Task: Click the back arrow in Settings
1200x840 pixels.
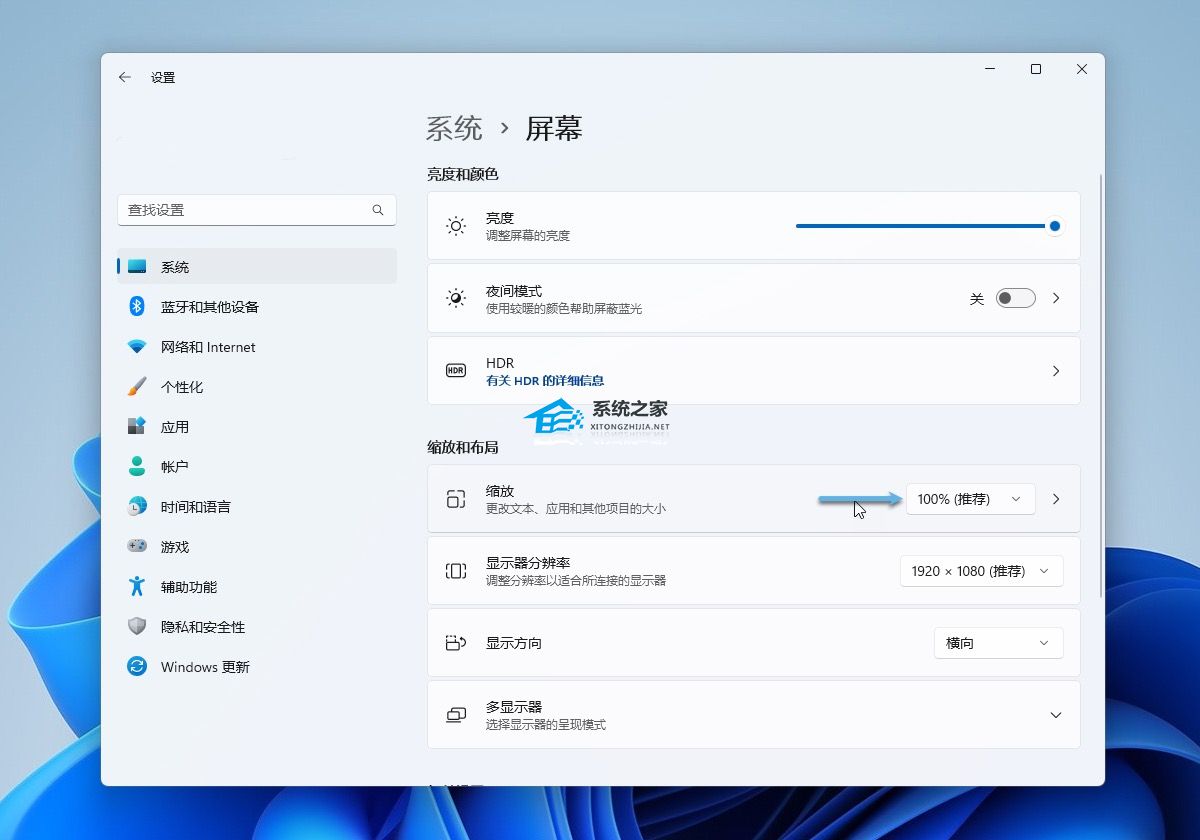Action: pos(124,77)
